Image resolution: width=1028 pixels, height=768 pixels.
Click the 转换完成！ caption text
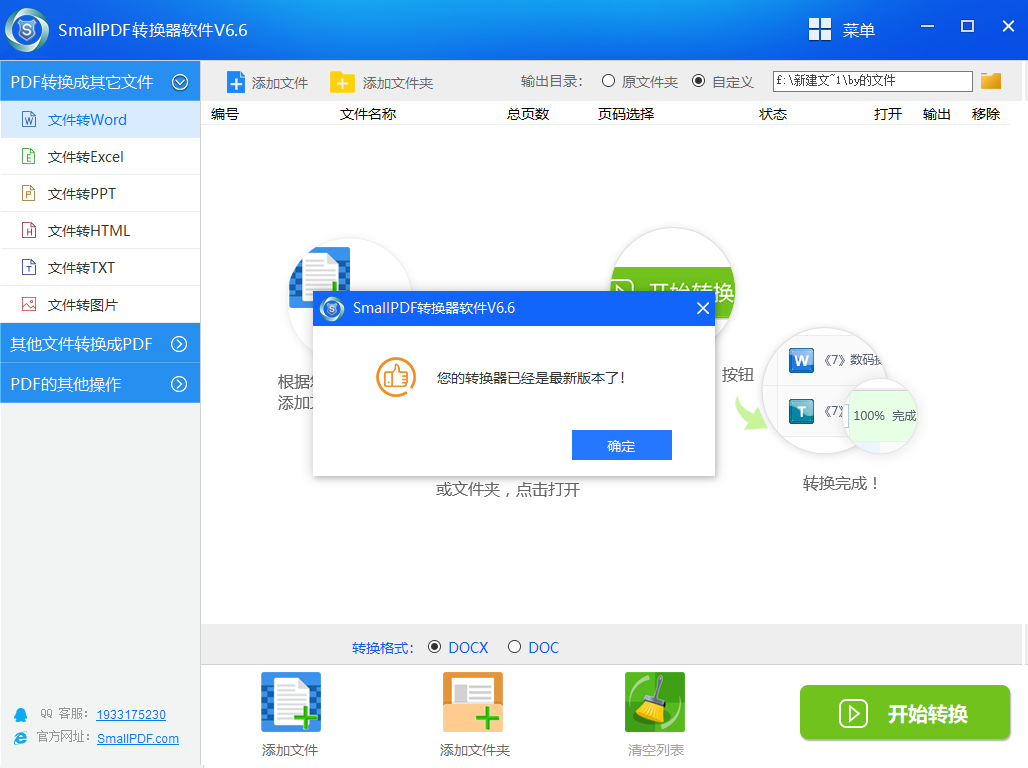(840, 483)
